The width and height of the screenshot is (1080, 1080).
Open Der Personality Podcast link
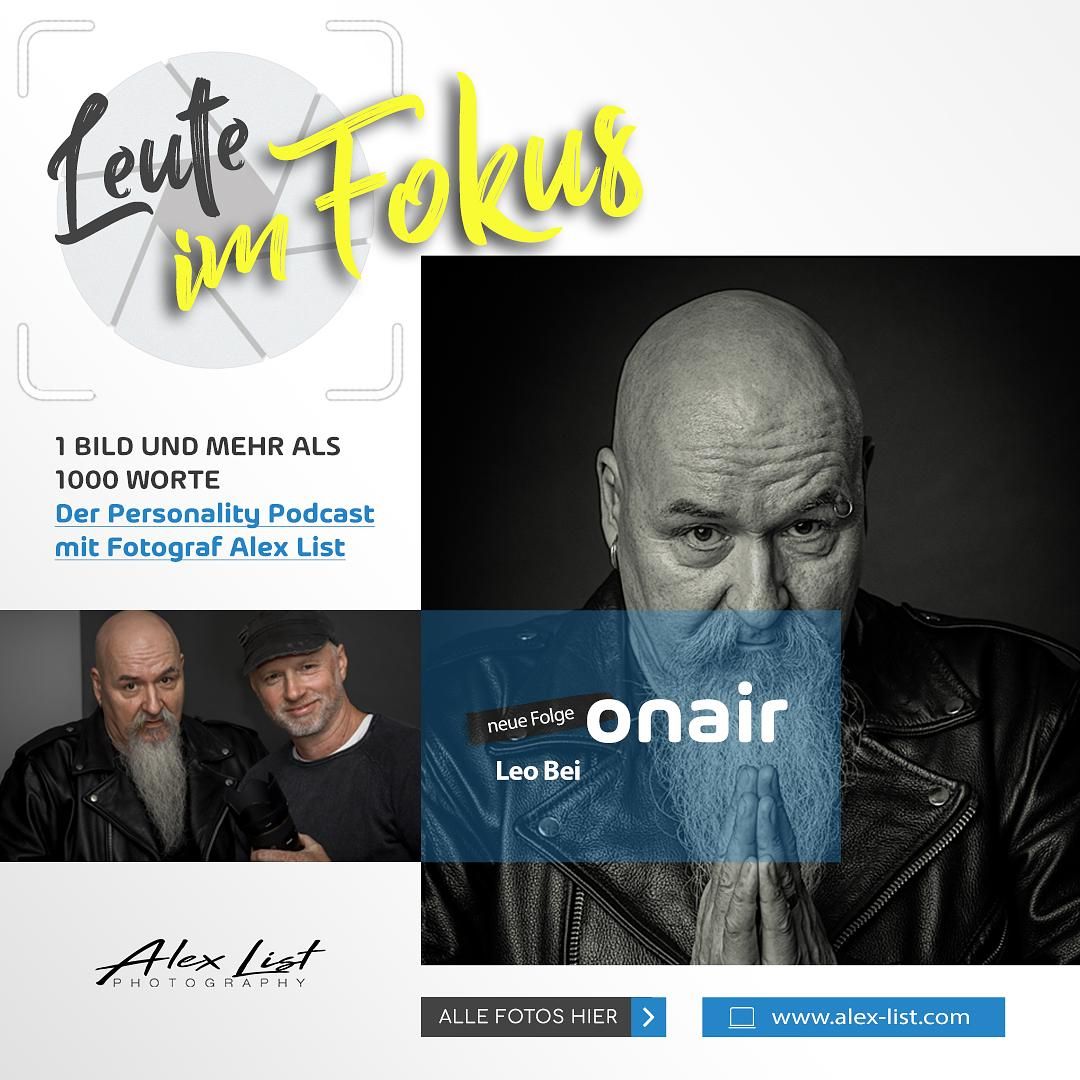pyautogui.click(x=214, y=514)
